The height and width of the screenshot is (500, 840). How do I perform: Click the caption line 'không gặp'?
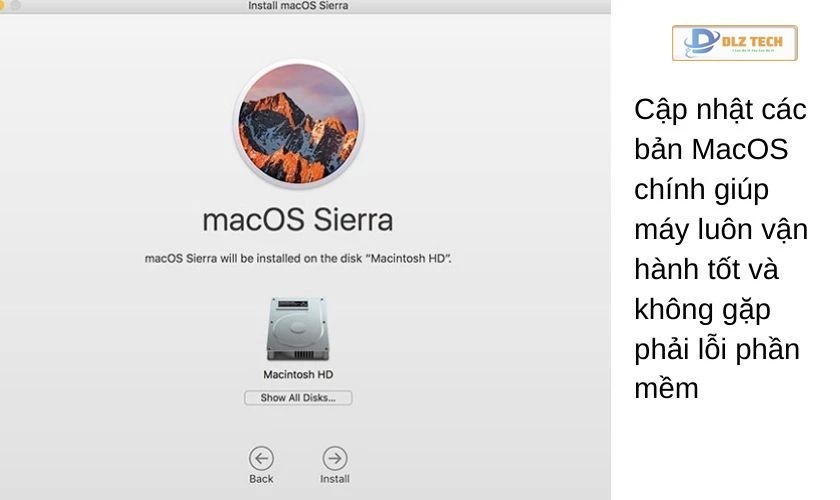click(x=702, y=310)
